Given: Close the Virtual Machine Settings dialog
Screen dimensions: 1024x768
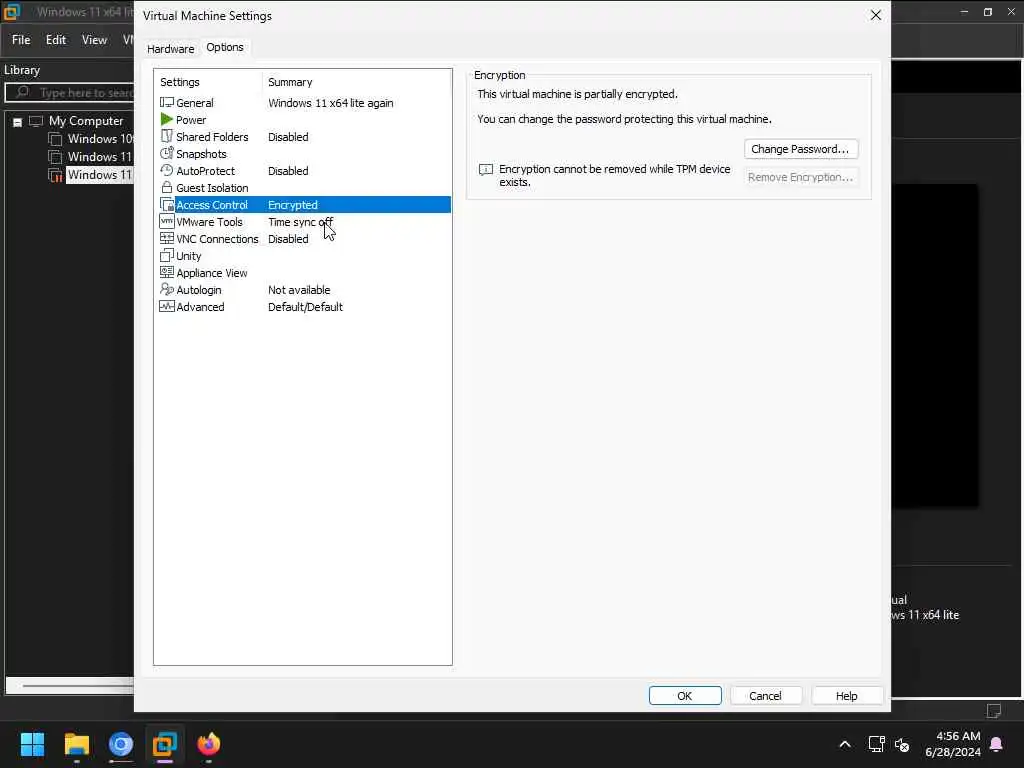Looking at the screenshot, I should click(876, 15).
